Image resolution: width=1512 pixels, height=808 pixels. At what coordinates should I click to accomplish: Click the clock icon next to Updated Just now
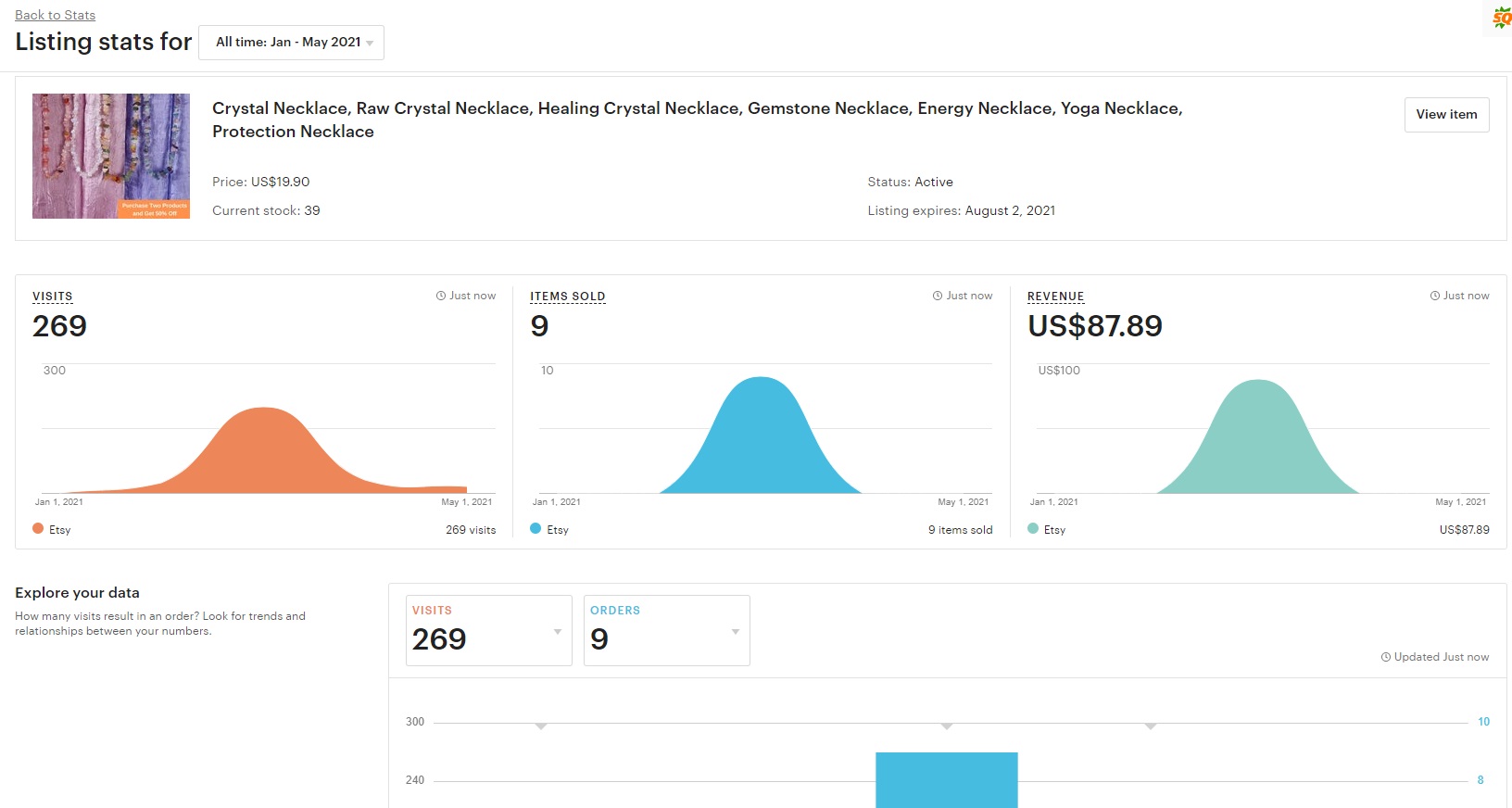pyautogui.click(x=1386, y=657)
